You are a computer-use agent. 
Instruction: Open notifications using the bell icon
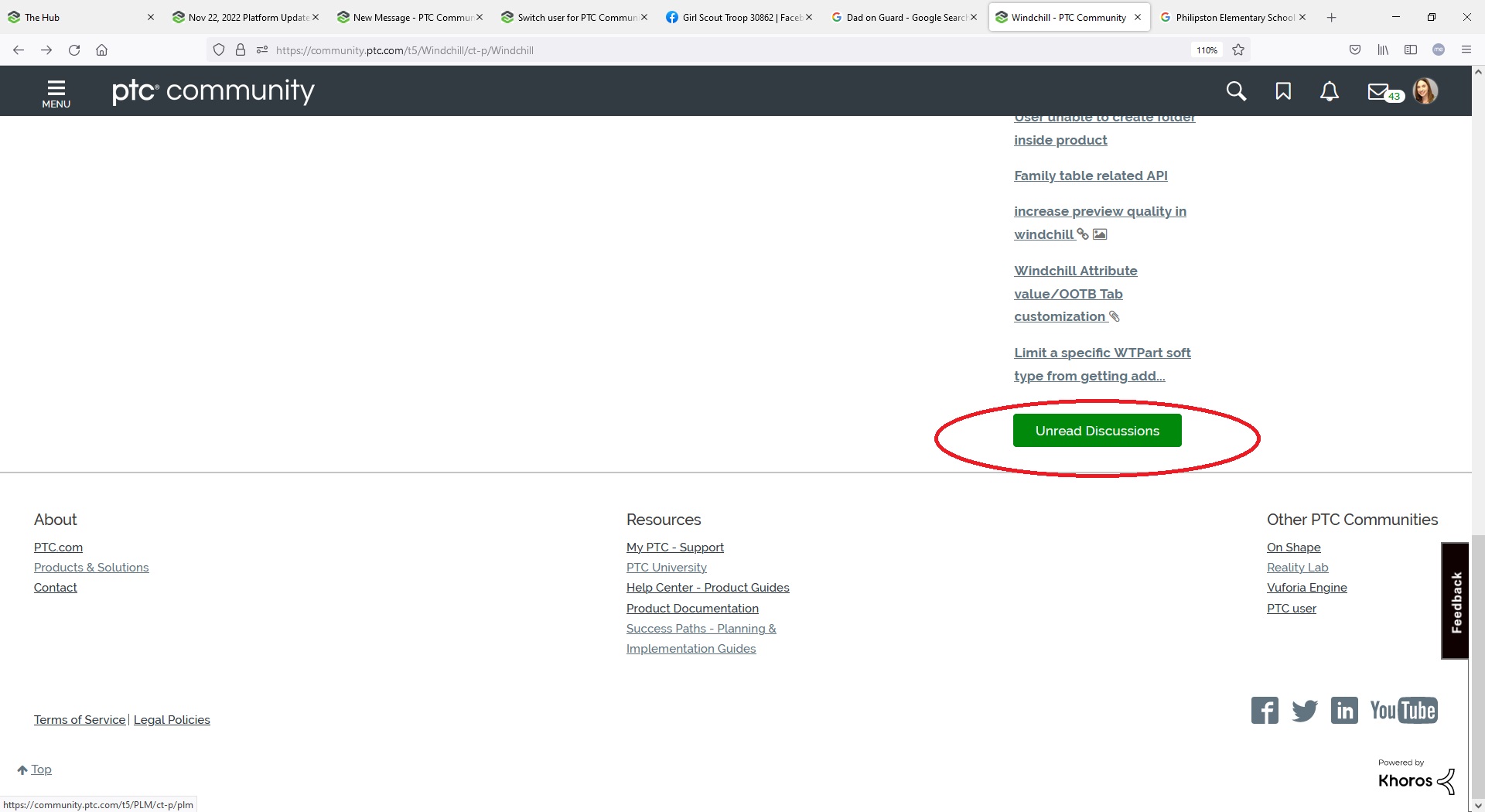(x=1330, y=90)
